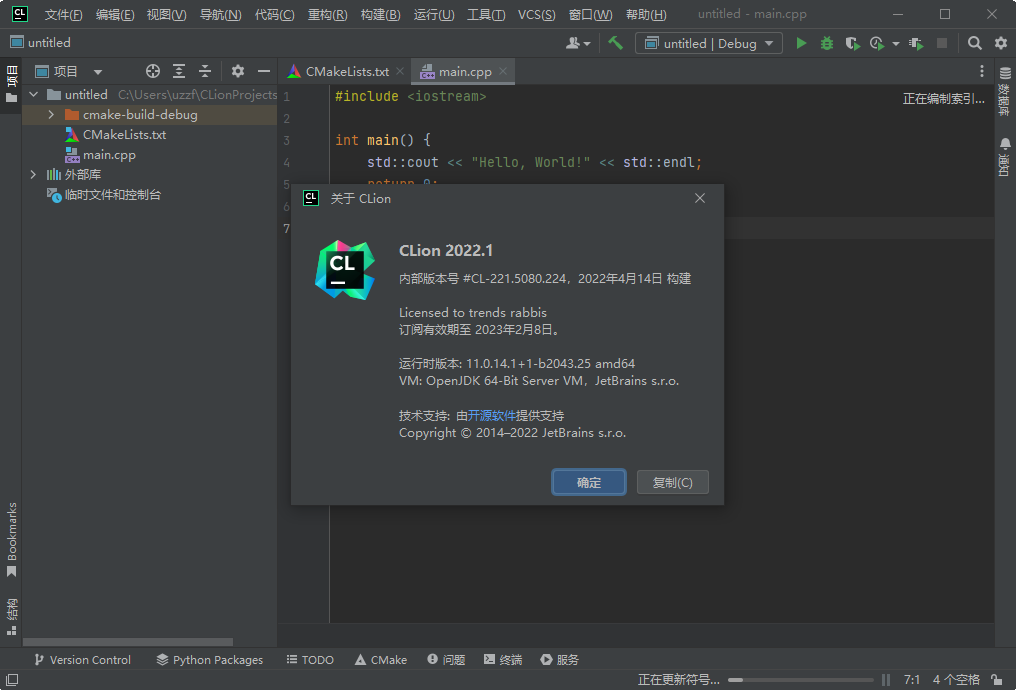Viewport: 1016px width, 690px height.
Task: Run with coverage shield icon
Action: 852,43
